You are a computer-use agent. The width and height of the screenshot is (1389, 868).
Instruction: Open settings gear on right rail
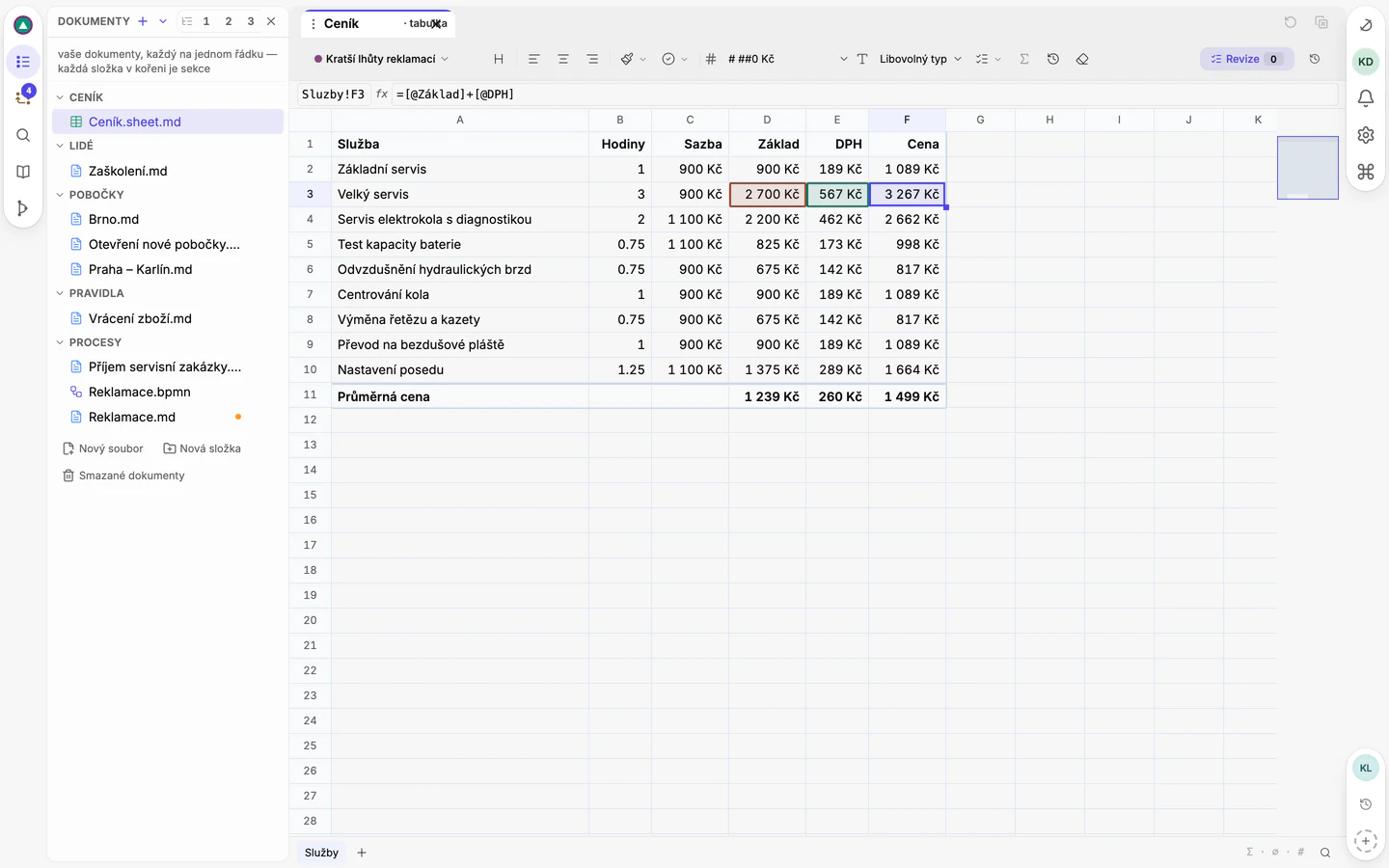pos(1366,135)
